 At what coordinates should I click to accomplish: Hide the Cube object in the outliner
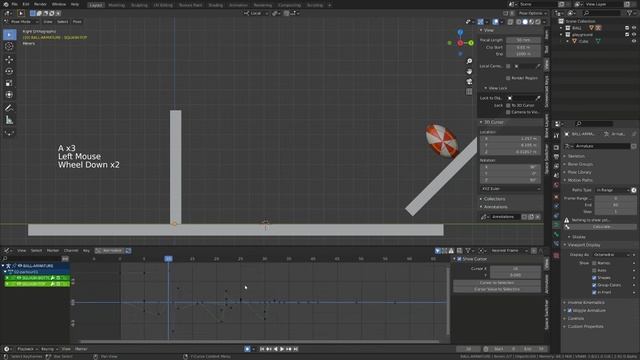tap(634, 41)
